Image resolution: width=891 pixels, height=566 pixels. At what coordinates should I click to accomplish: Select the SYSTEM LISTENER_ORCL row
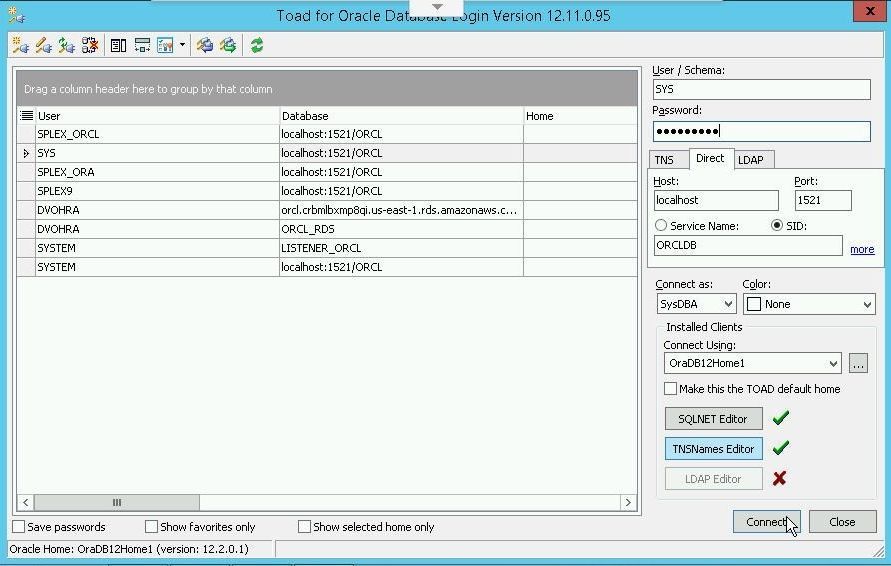[x=327, y=248]
